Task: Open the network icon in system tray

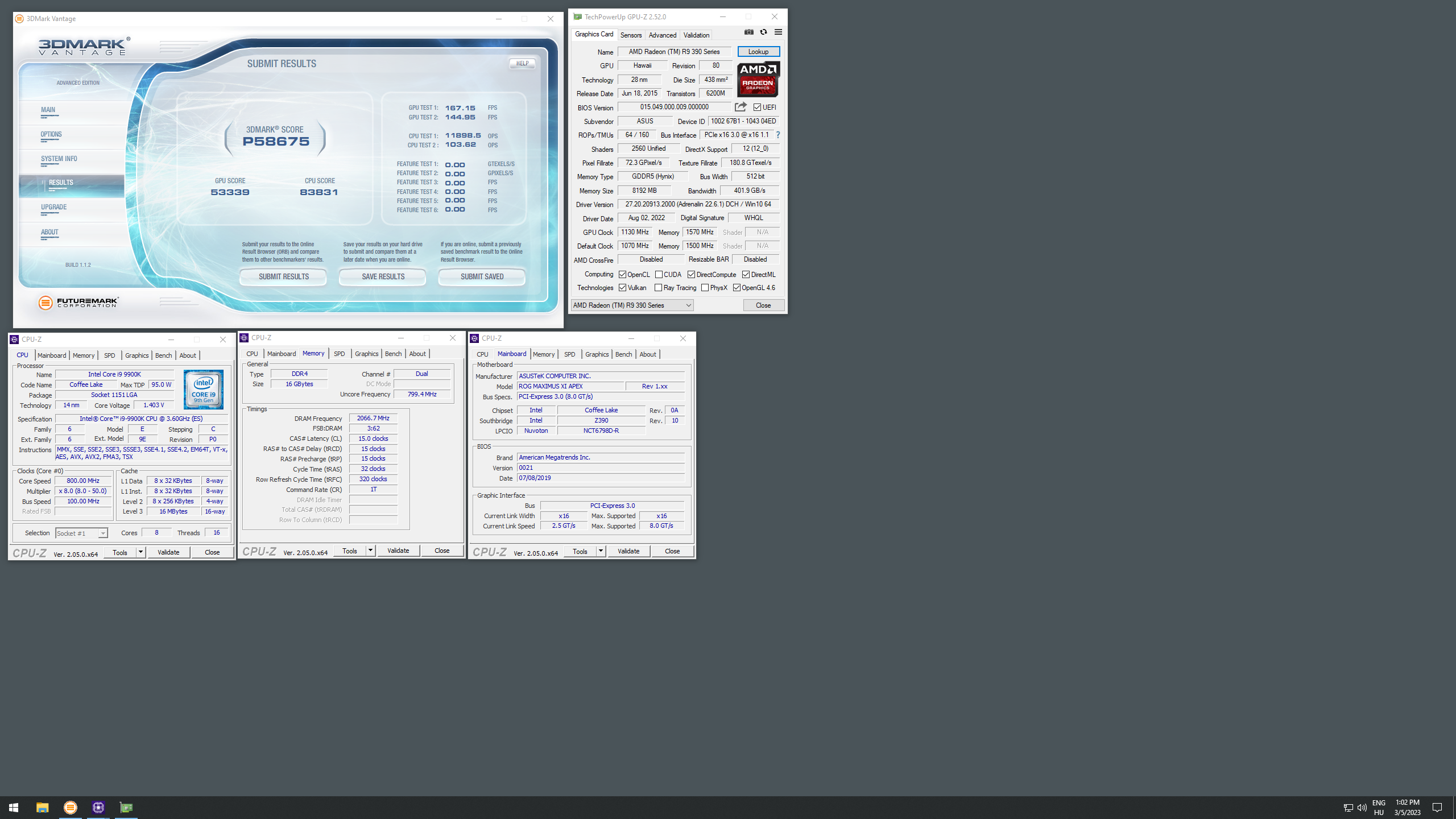Action: coord(1348,808)
